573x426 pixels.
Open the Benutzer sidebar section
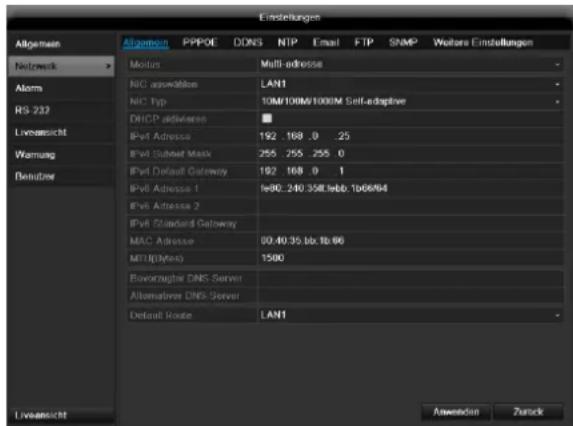pyautogui.click(x=61, y=176)
